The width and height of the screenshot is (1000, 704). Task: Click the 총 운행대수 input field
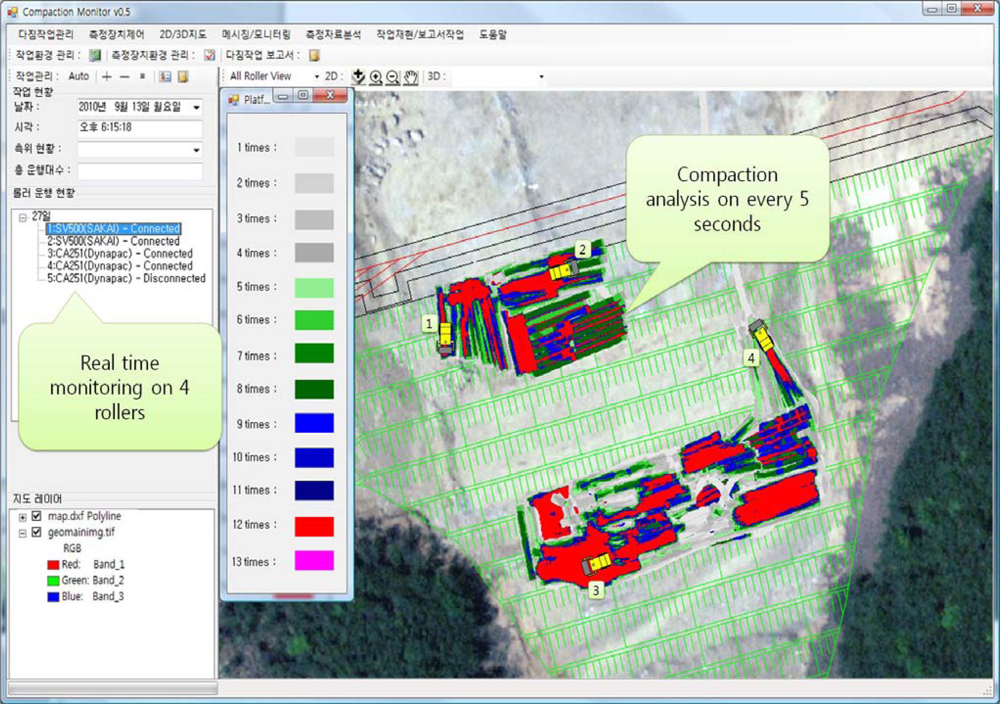140,171
